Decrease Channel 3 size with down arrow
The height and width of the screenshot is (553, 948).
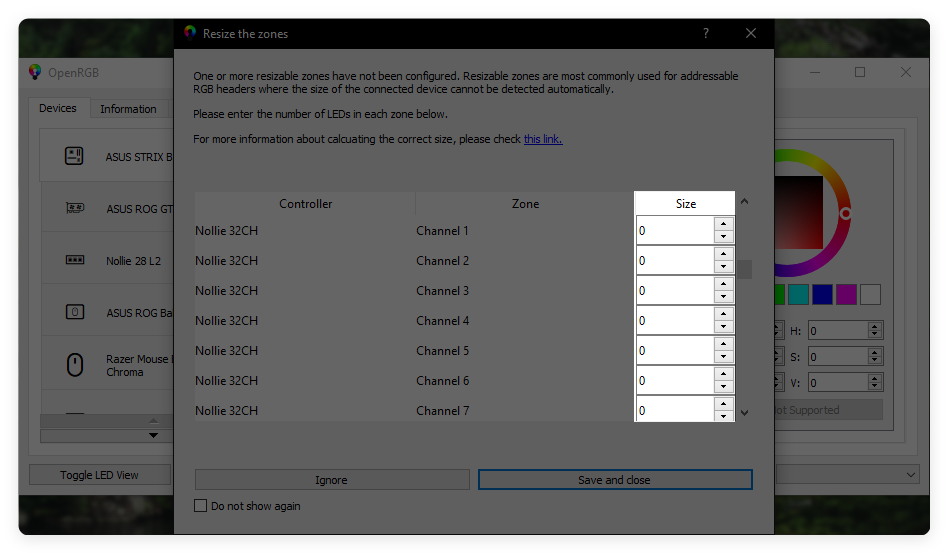724,296
